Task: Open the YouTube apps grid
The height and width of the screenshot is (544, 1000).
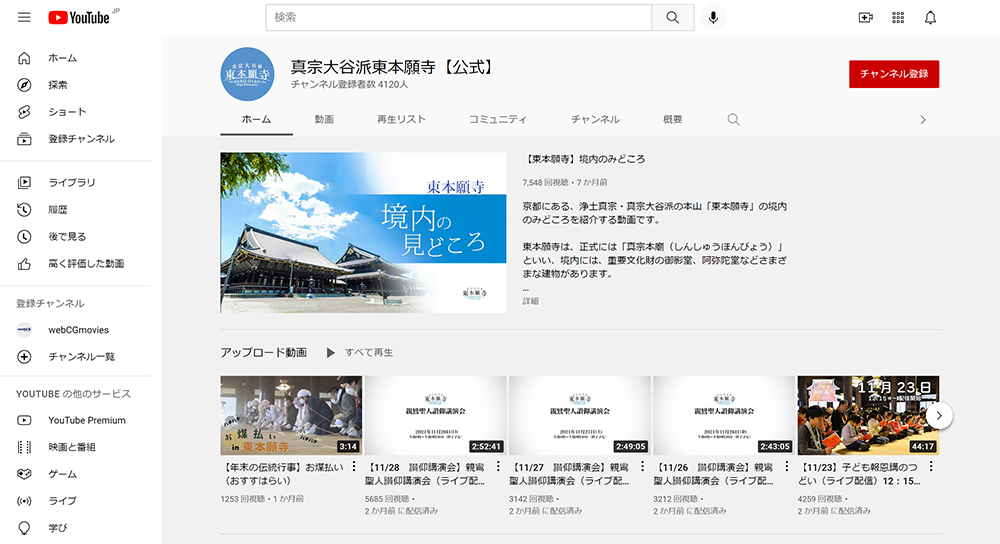Action: pyautogui.click(x=898, y=18)
